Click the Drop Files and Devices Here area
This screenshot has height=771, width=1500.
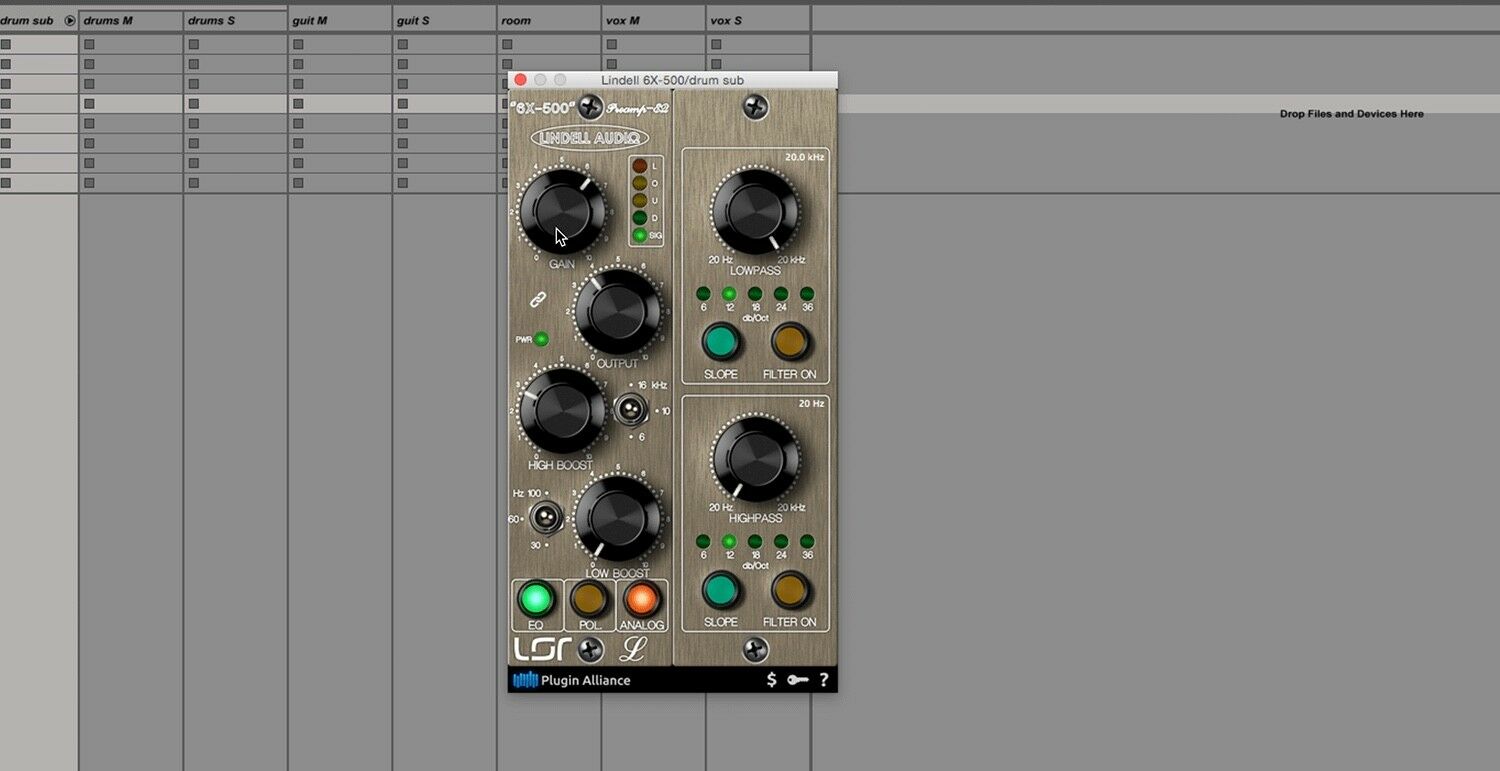point(1351,114)
